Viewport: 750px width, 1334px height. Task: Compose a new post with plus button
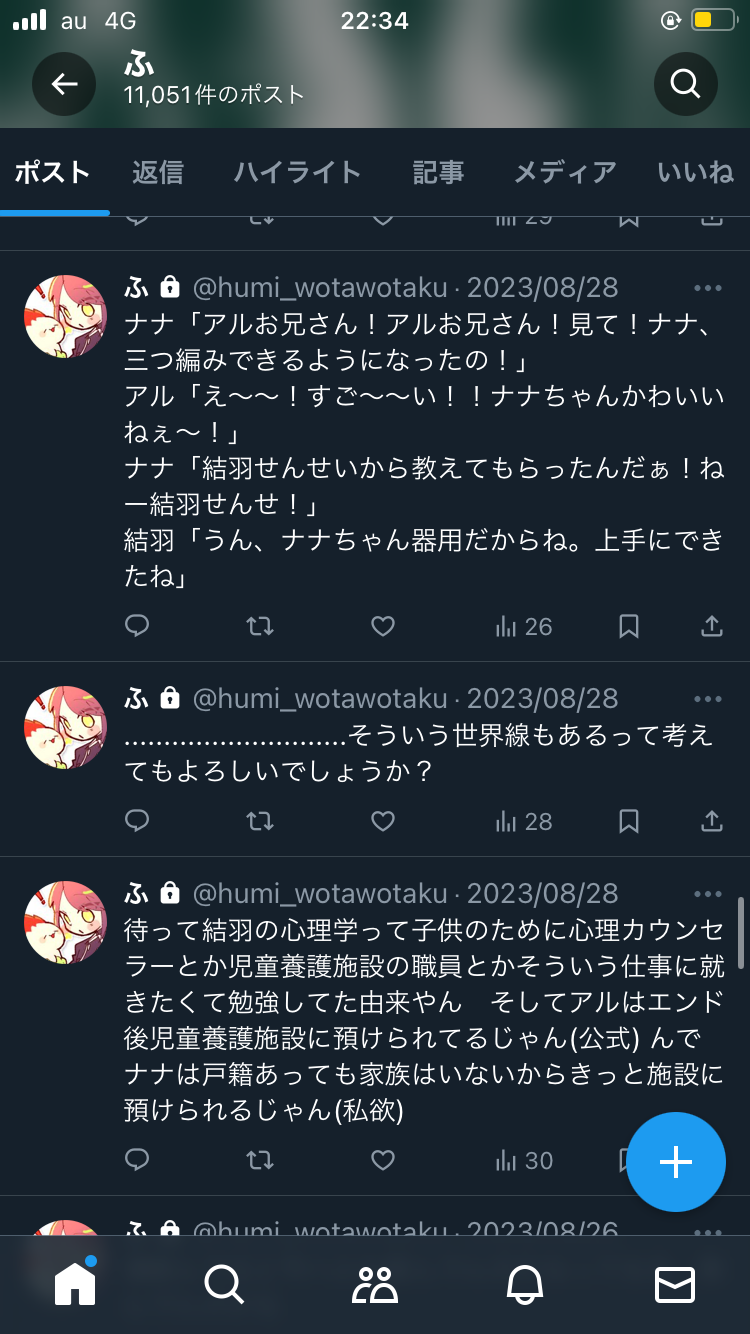676,1162
